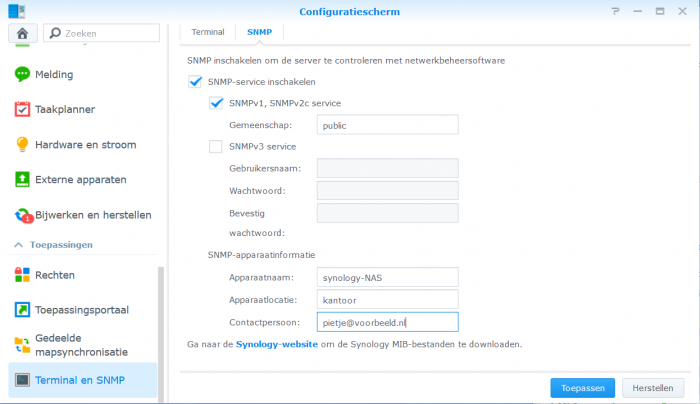Click the Toepassen button
700x404 pixels.
[x=582, y=387]
